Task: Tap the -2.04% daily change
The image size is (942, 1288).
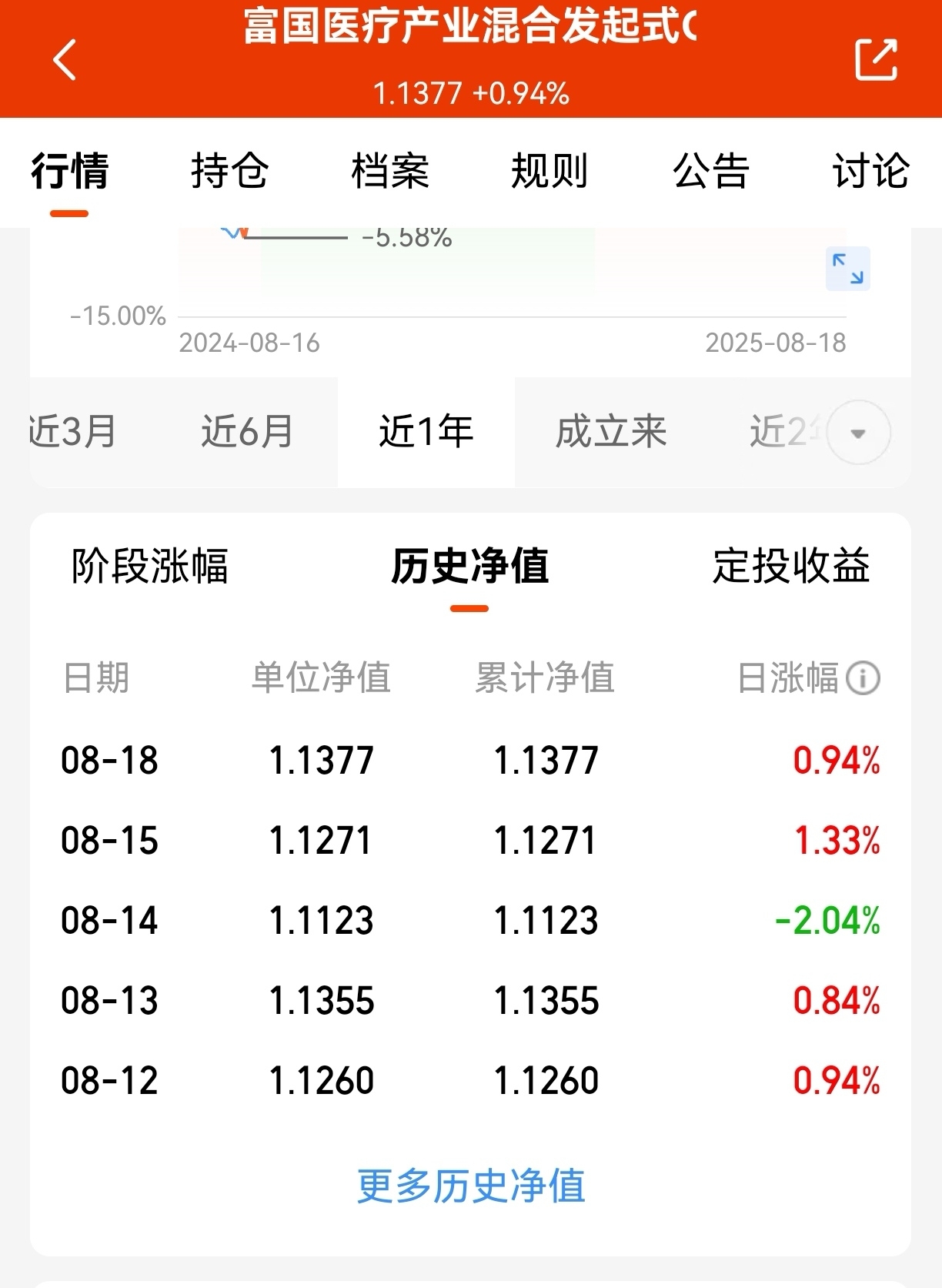Action: coord(827,921)
